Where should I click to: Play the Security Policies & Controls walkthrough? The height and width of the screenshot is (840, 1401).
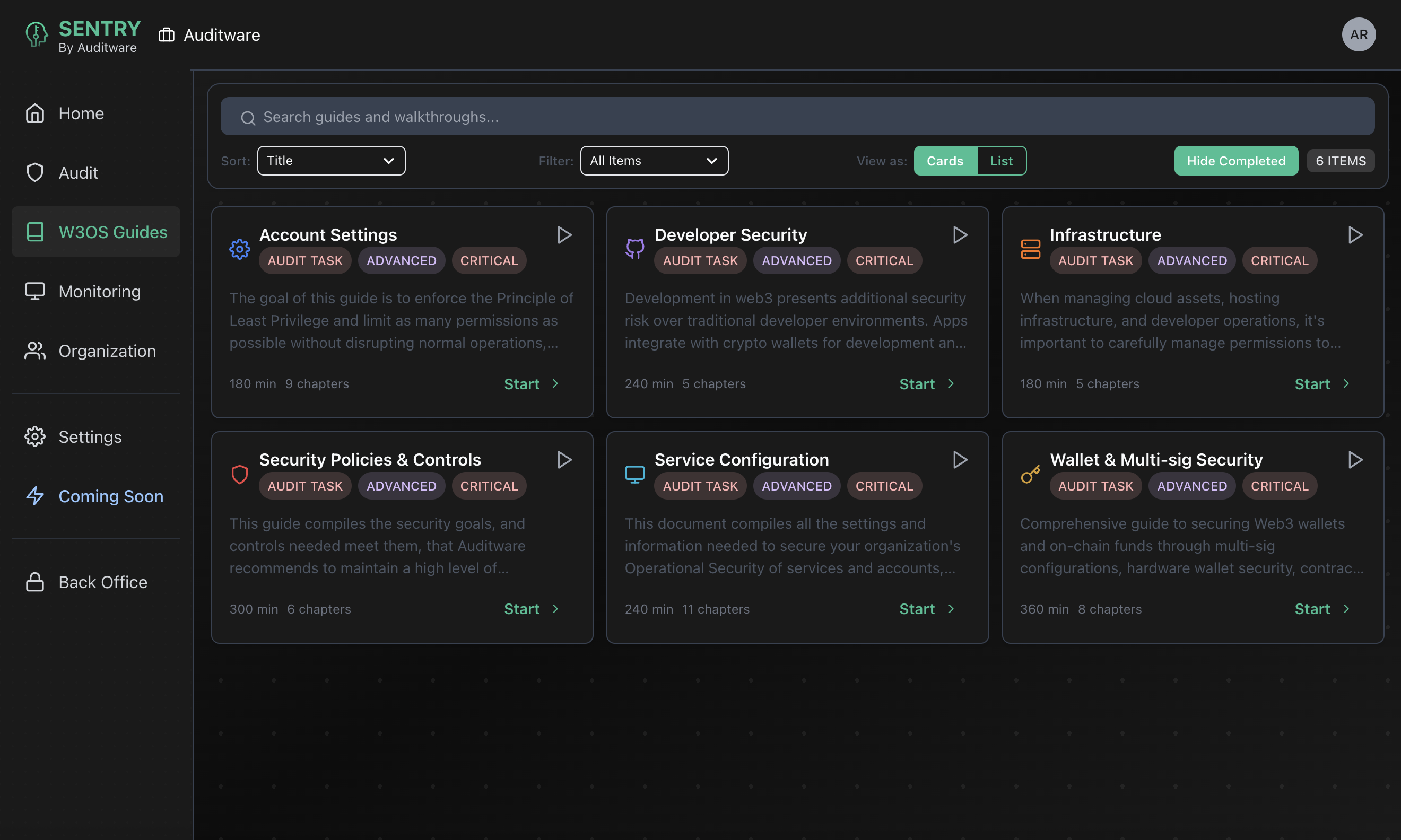click(564, 460)
